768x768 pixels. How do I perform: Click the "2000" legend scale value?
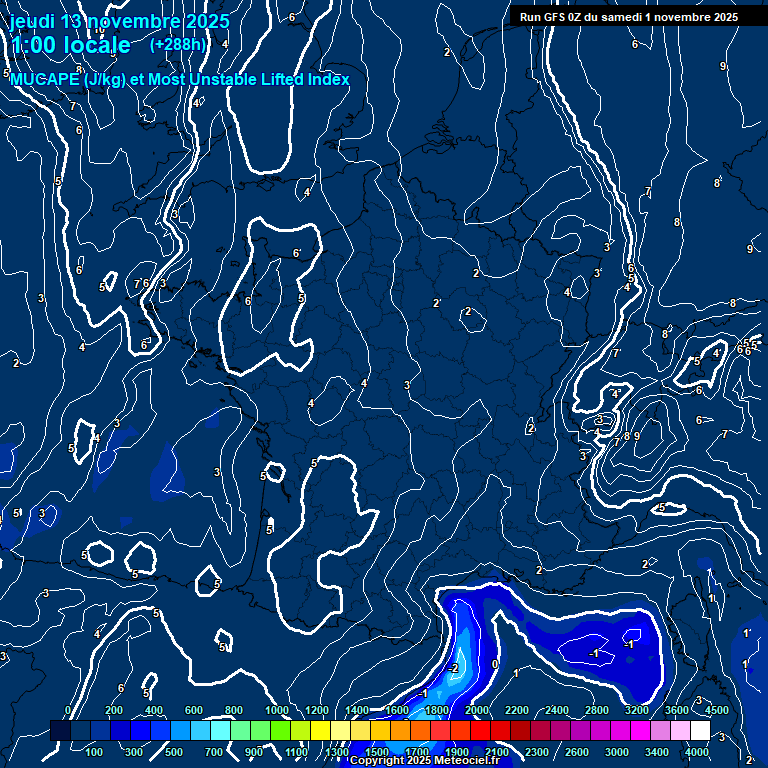477,710
